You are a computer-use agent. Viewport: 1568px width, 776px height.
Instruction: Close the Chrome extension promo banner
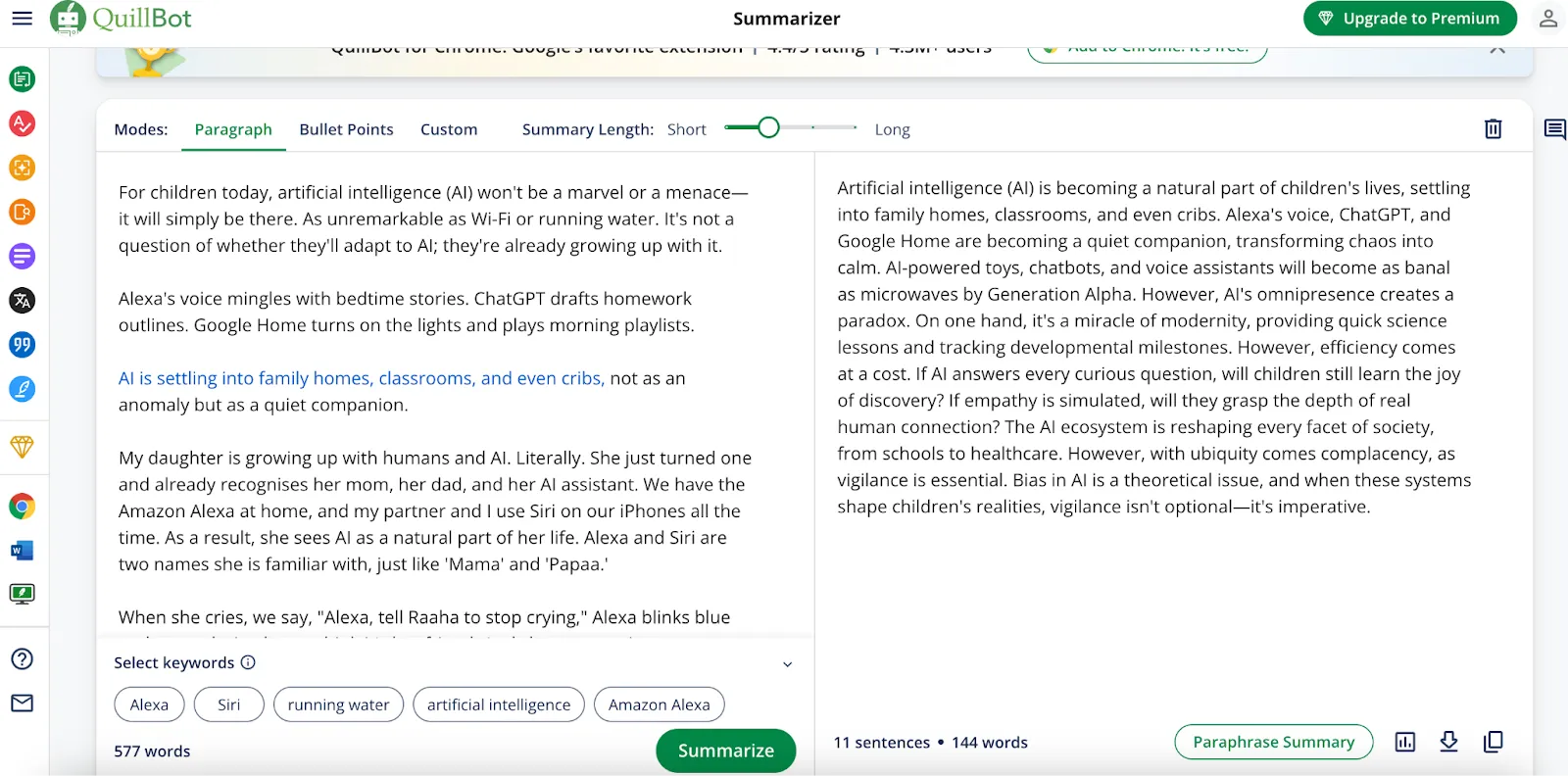pos(1497,49)
